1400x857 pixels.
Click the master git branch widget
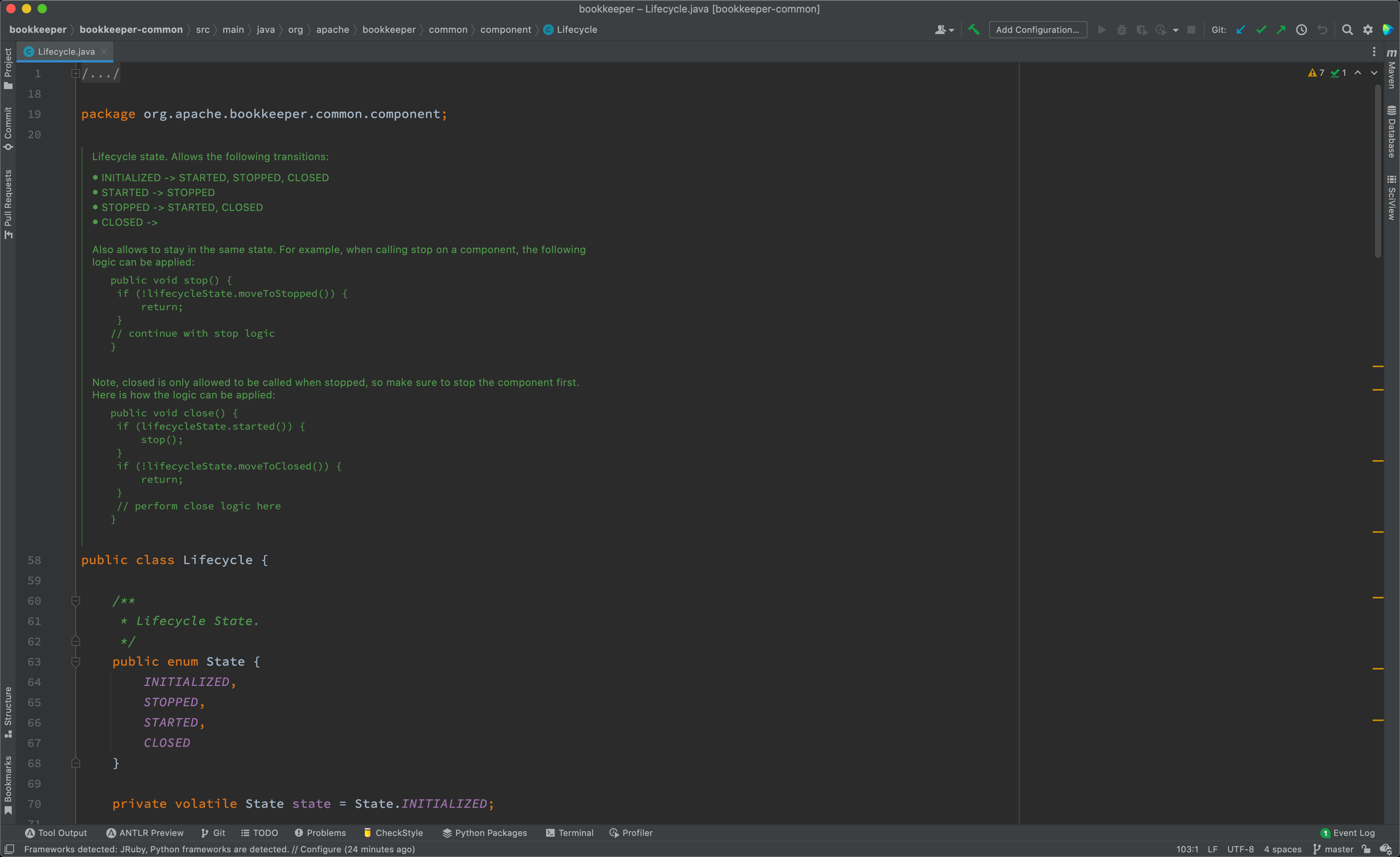1333,849
